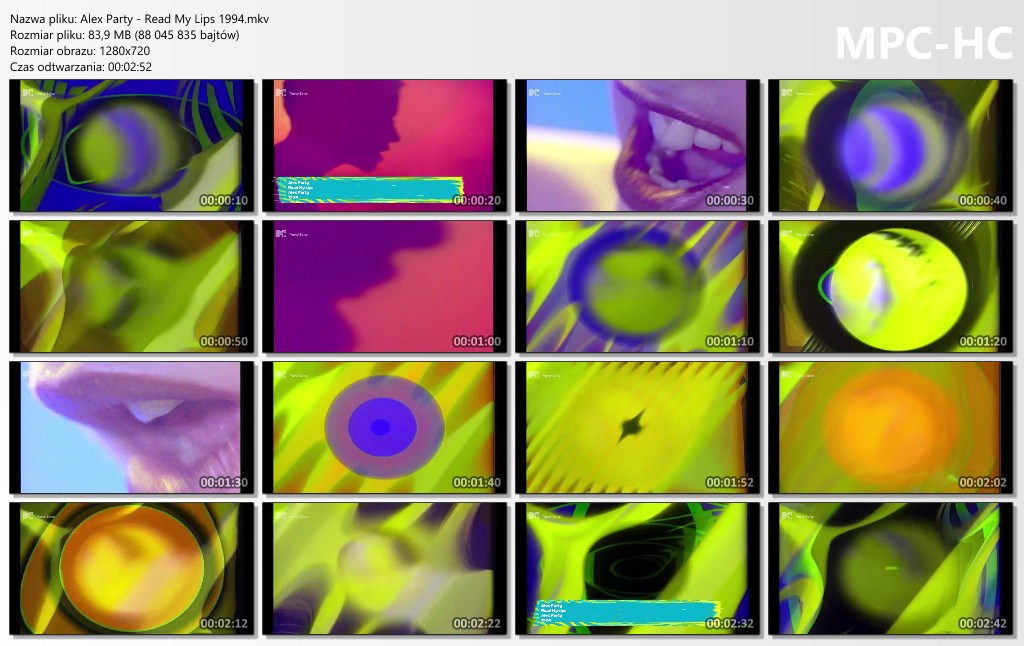
Task: Select the thumbnail at 00:00:10
Action: (131, 146)
